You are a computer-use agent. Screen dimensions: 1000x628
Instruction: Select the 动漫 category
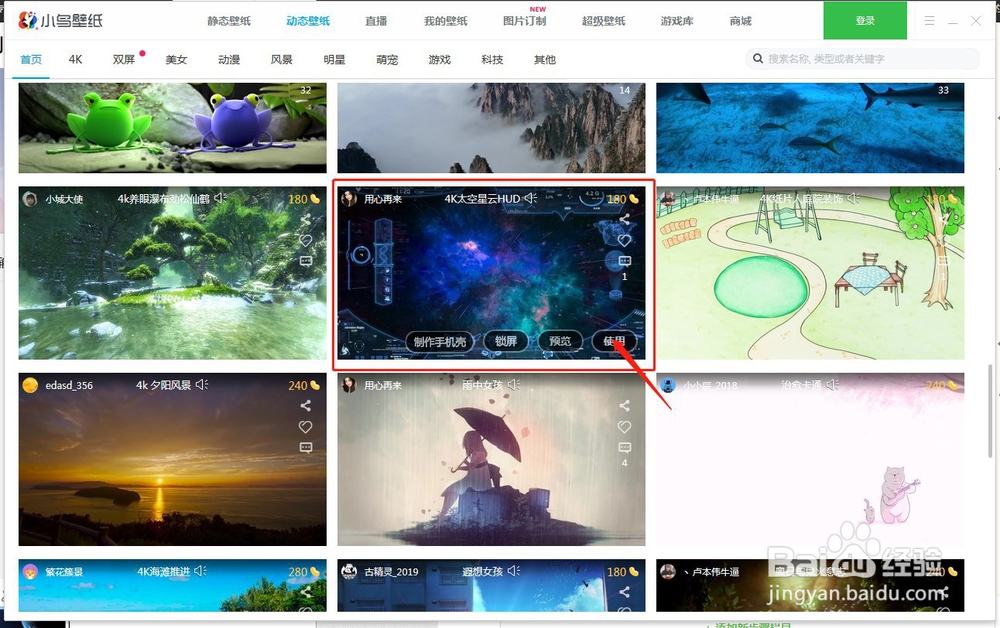click(x=229, y=59)
